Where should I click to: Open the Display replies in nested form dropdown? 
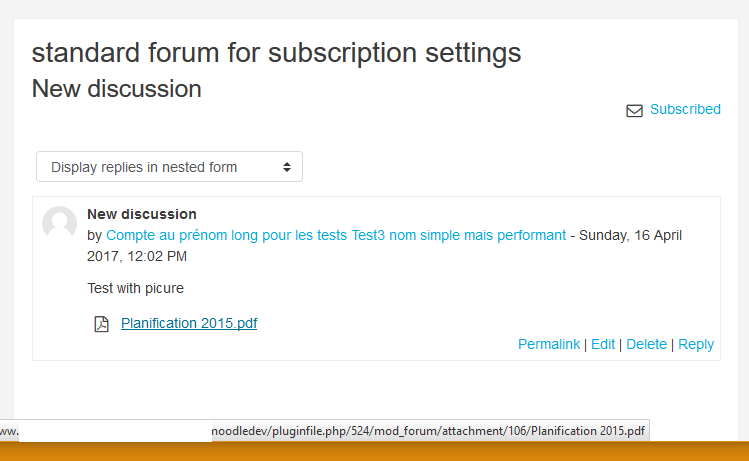tap(170, 167)
